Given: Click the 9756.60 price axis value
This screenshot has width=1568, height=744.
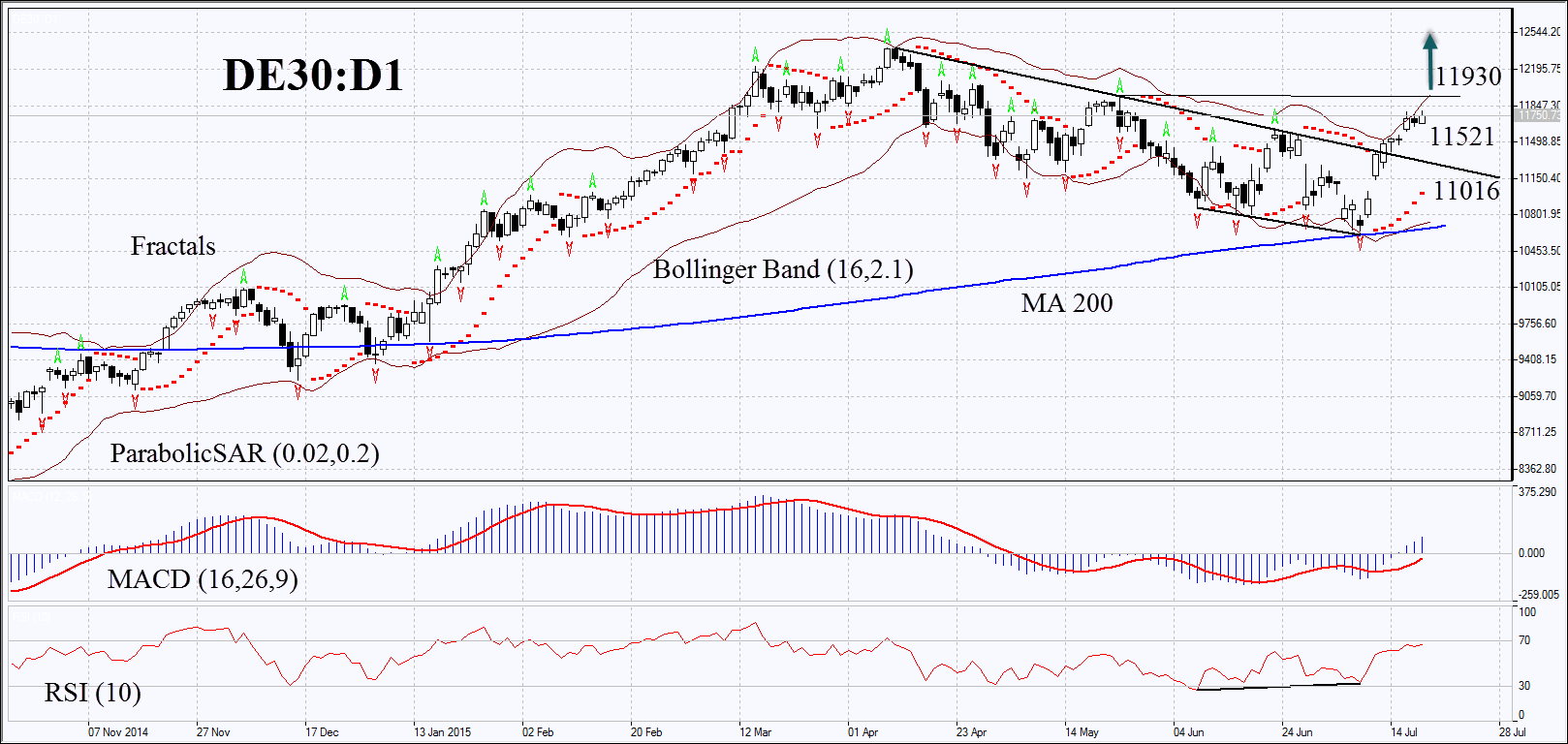Looking at the screenshot, I should click(1537, 324).
